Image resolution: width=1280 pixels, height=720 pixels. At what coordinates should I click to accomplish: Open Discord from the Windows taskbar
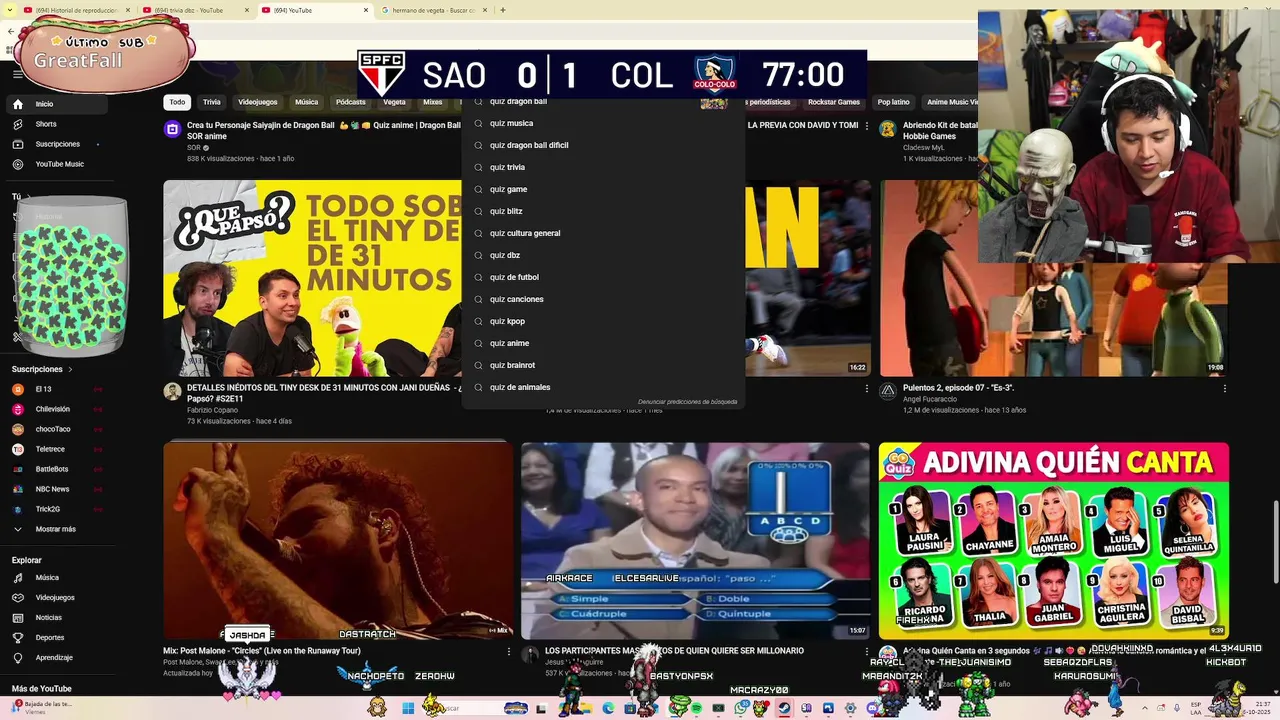[x=873, y=708]
